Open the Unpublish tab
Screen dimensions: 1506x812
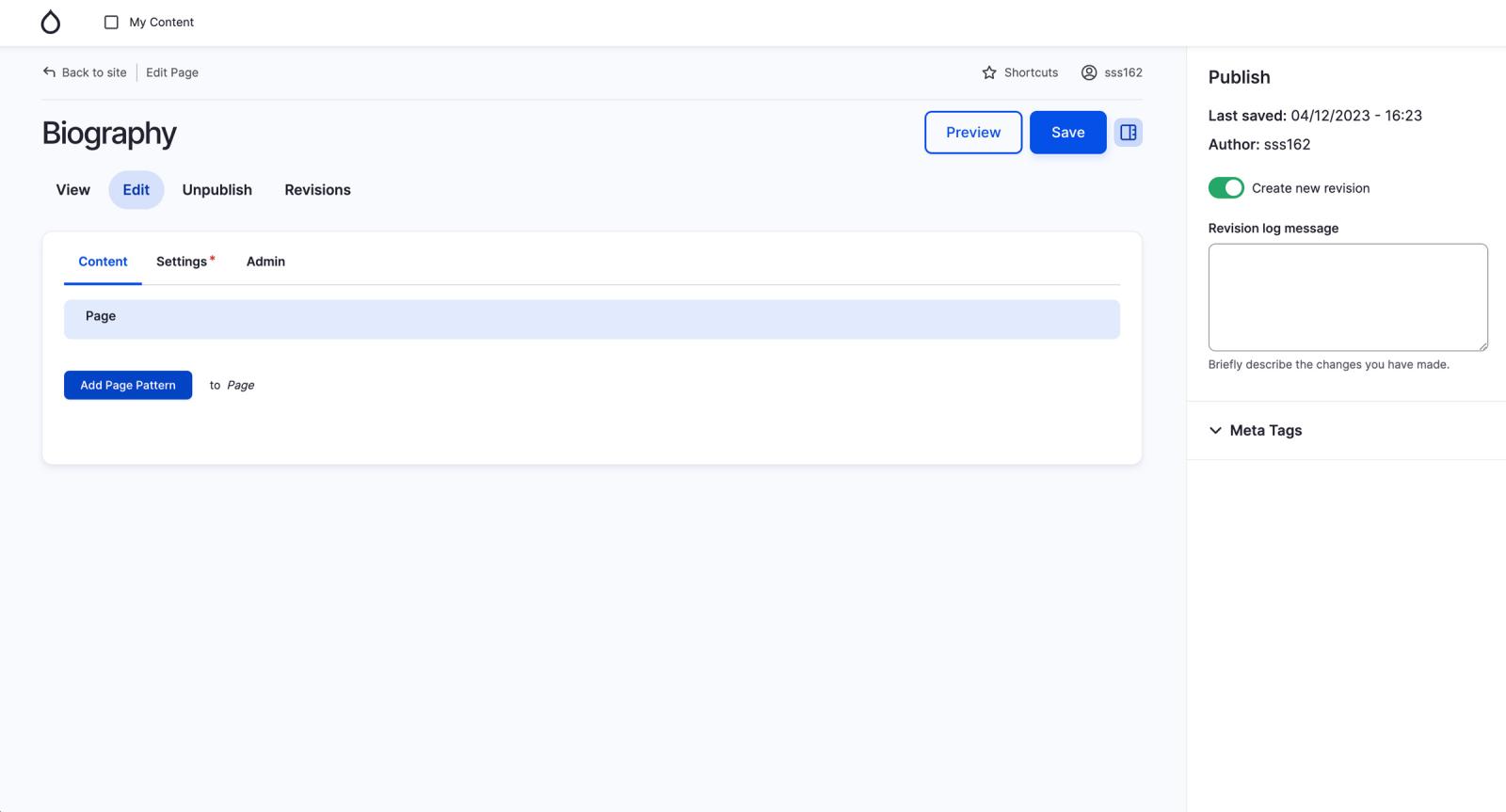point(216,190)
